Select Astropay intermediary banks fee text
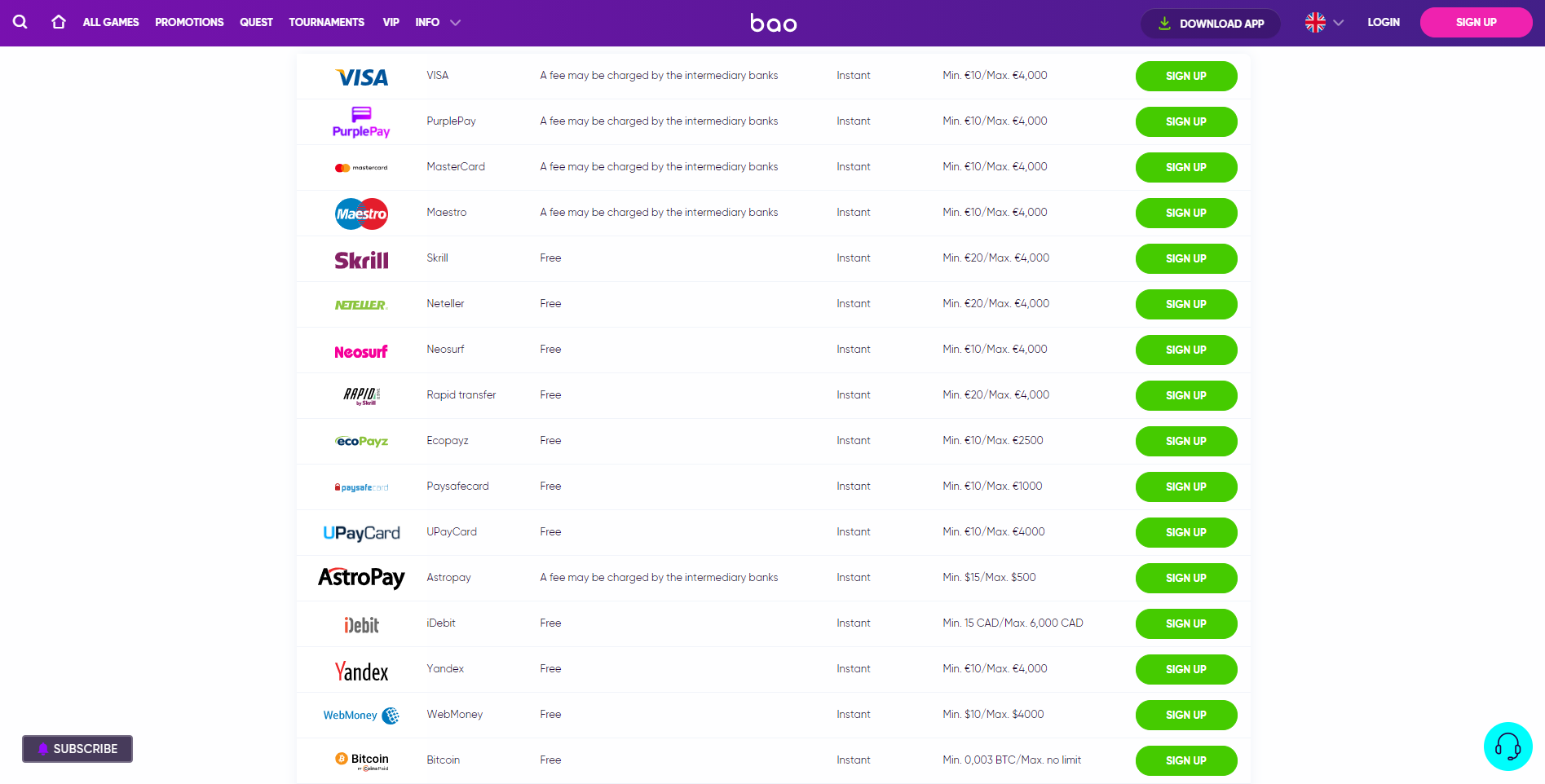The width and height of the screenshot is (1545, 784). pos(659,577)
